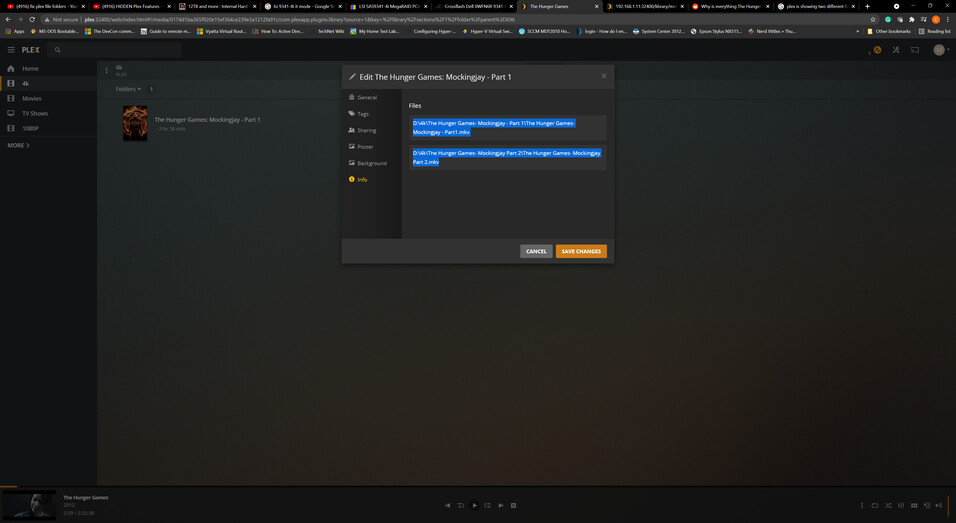Open The Hunger Games now-playing title
The width and height of the screenshot is (956, 523).
(85, 497)
